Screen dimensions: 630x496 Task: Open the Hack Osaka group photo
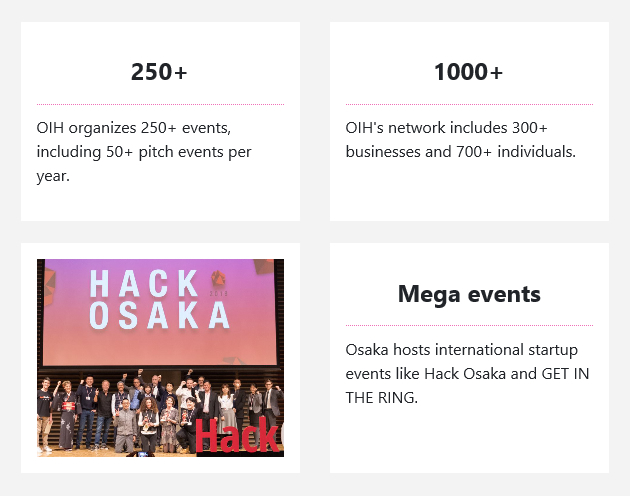pos(160,358)
